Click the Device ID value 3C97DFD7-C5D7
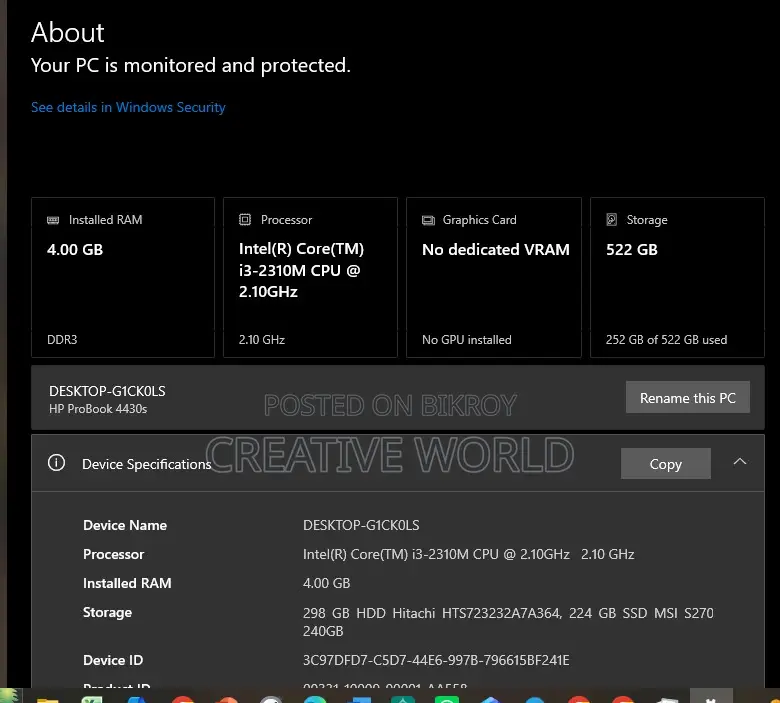 (x=436, y=660)
